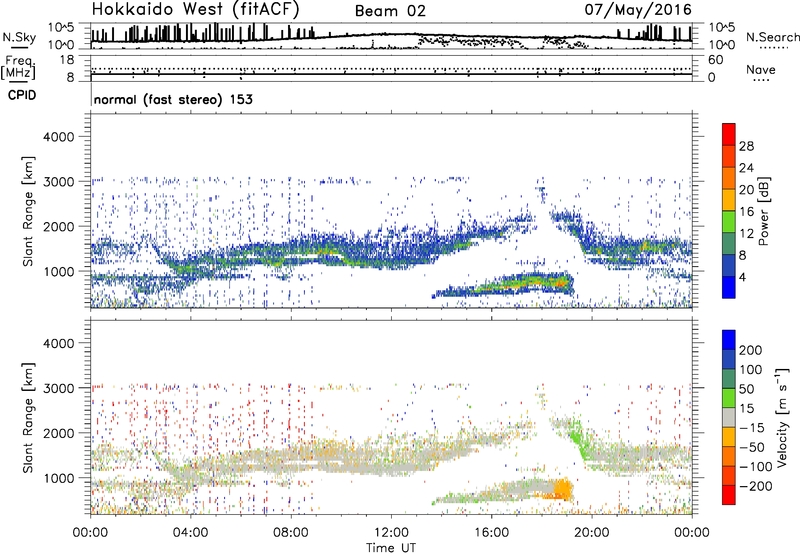800x554 pixels.
Task: Click the 'Hokkaido West (fitACF)' title
Action: click(195, 9)
